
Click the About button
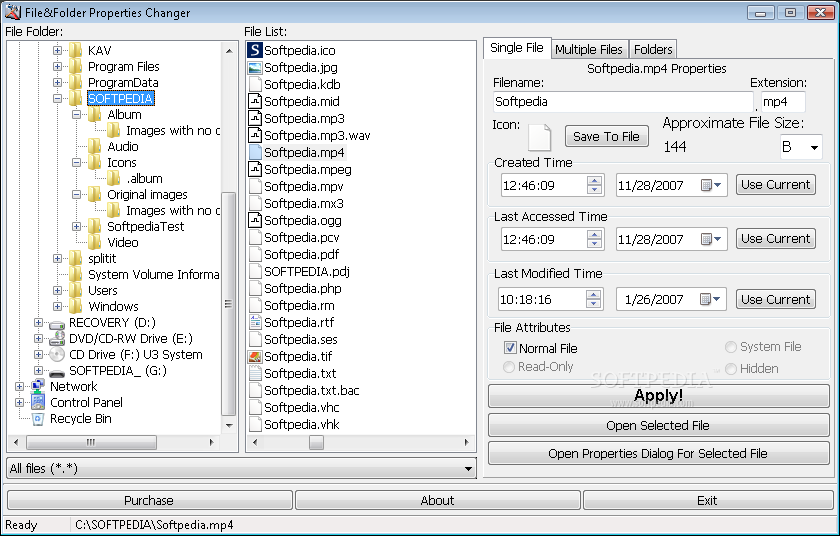[x=438, y=500]
